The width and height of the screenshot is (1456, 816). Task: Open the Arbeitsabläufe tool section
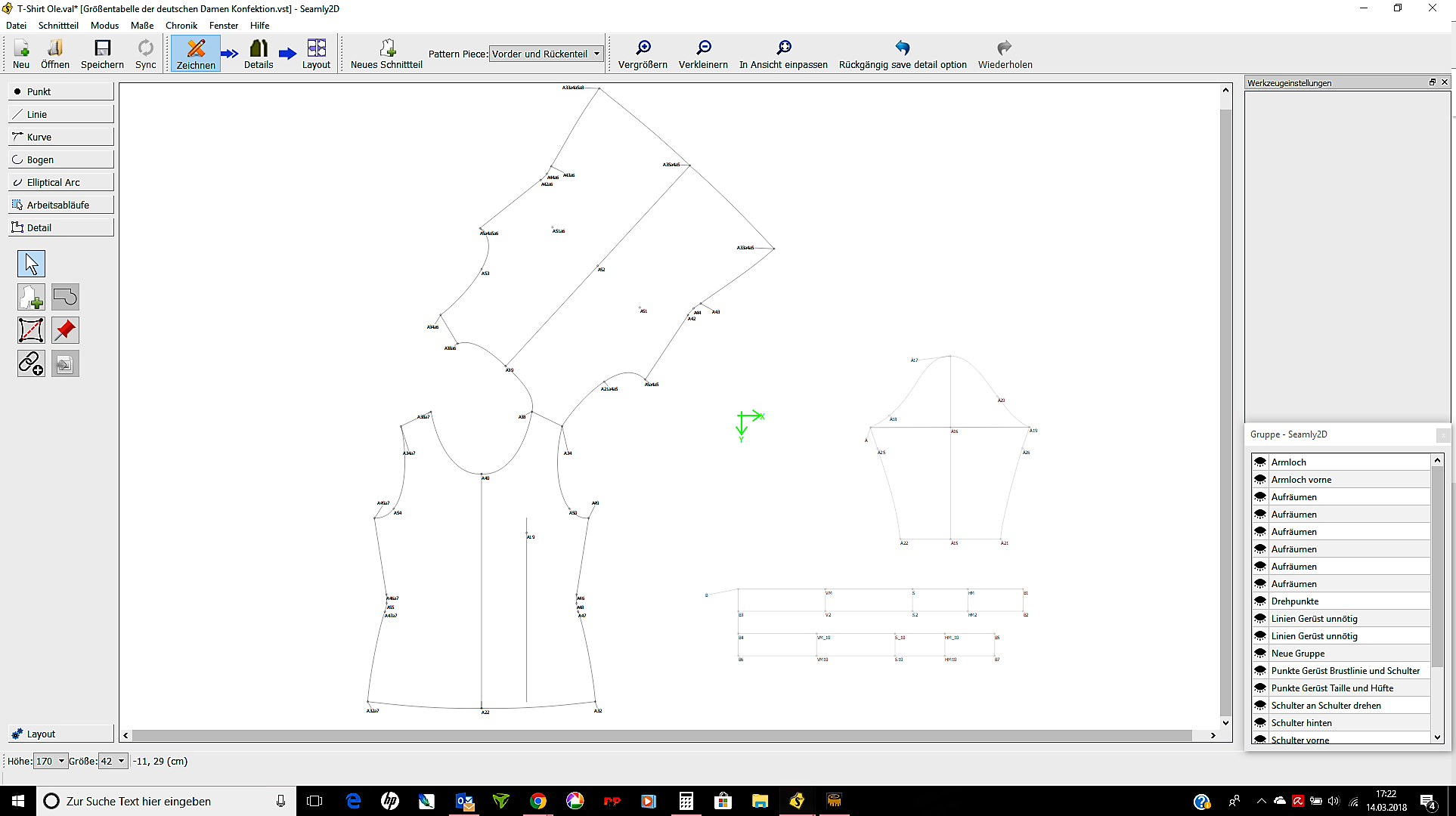coord(61,205)
